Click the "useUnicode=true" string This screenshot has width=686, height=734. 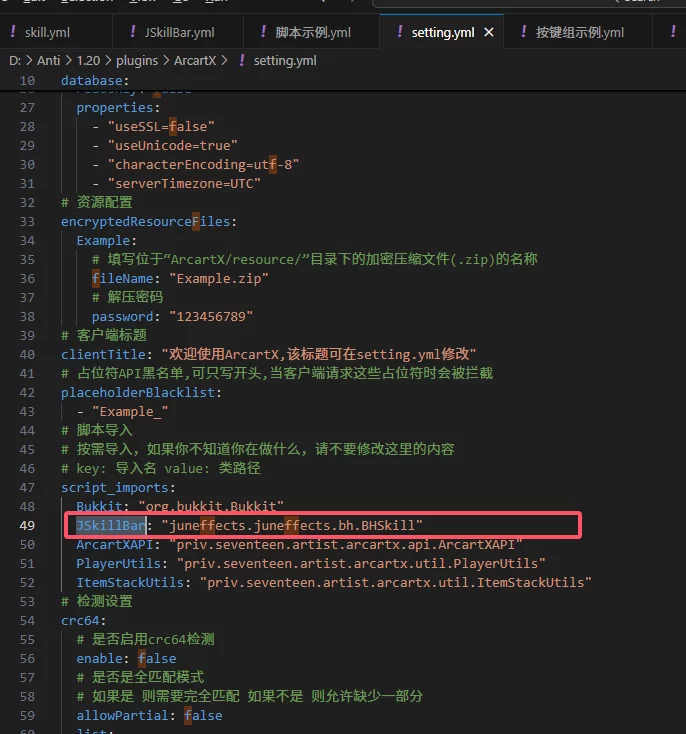173,146
